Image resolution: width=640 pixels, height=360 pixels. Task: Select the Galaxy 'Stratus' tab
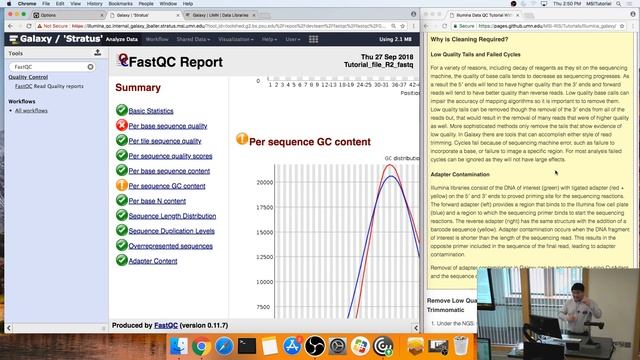[x=143, y=15]
